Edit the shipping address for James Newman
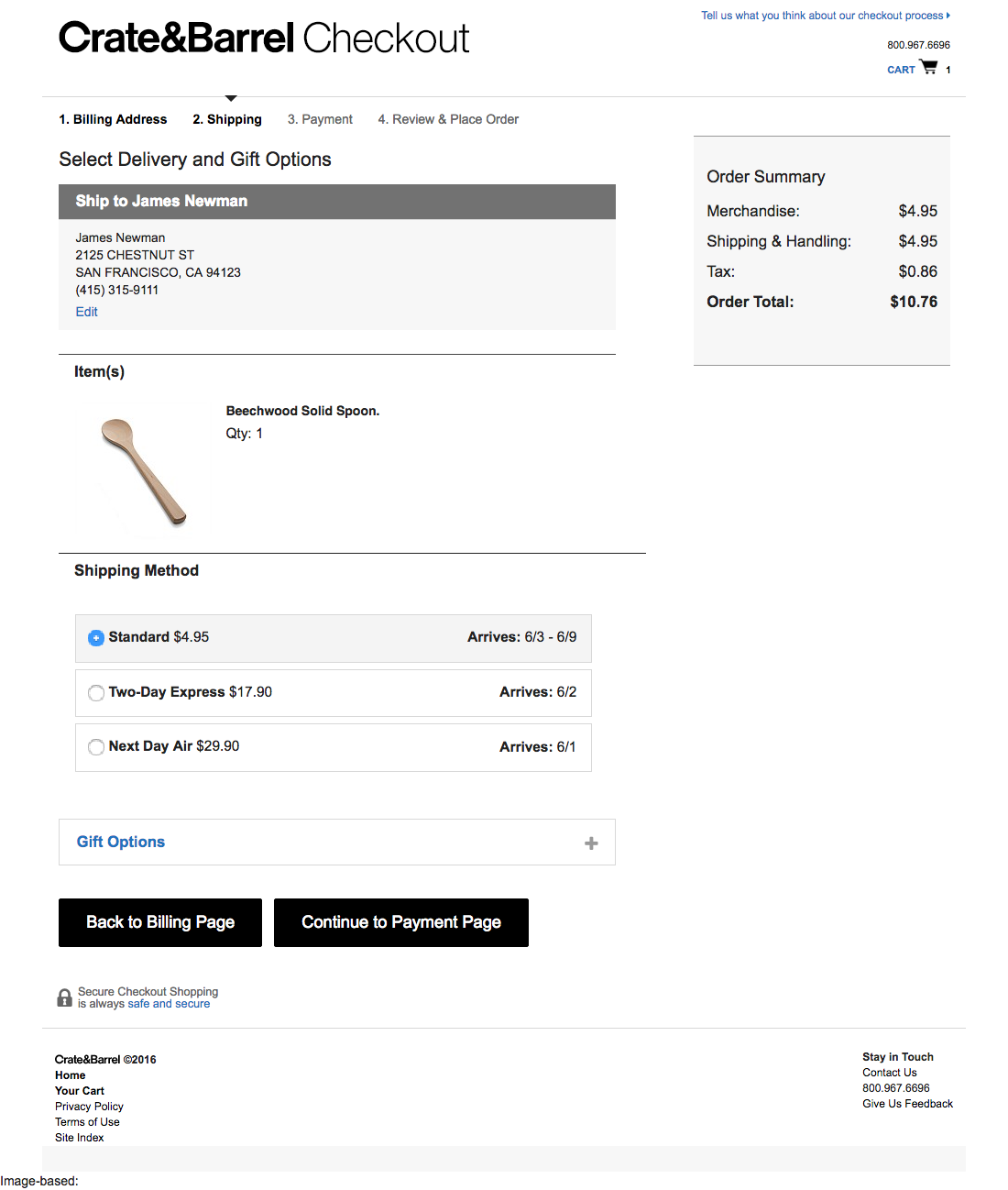Image resolution: width=1008 pixels, height=1190 pixels. click(x=85, y=312)
